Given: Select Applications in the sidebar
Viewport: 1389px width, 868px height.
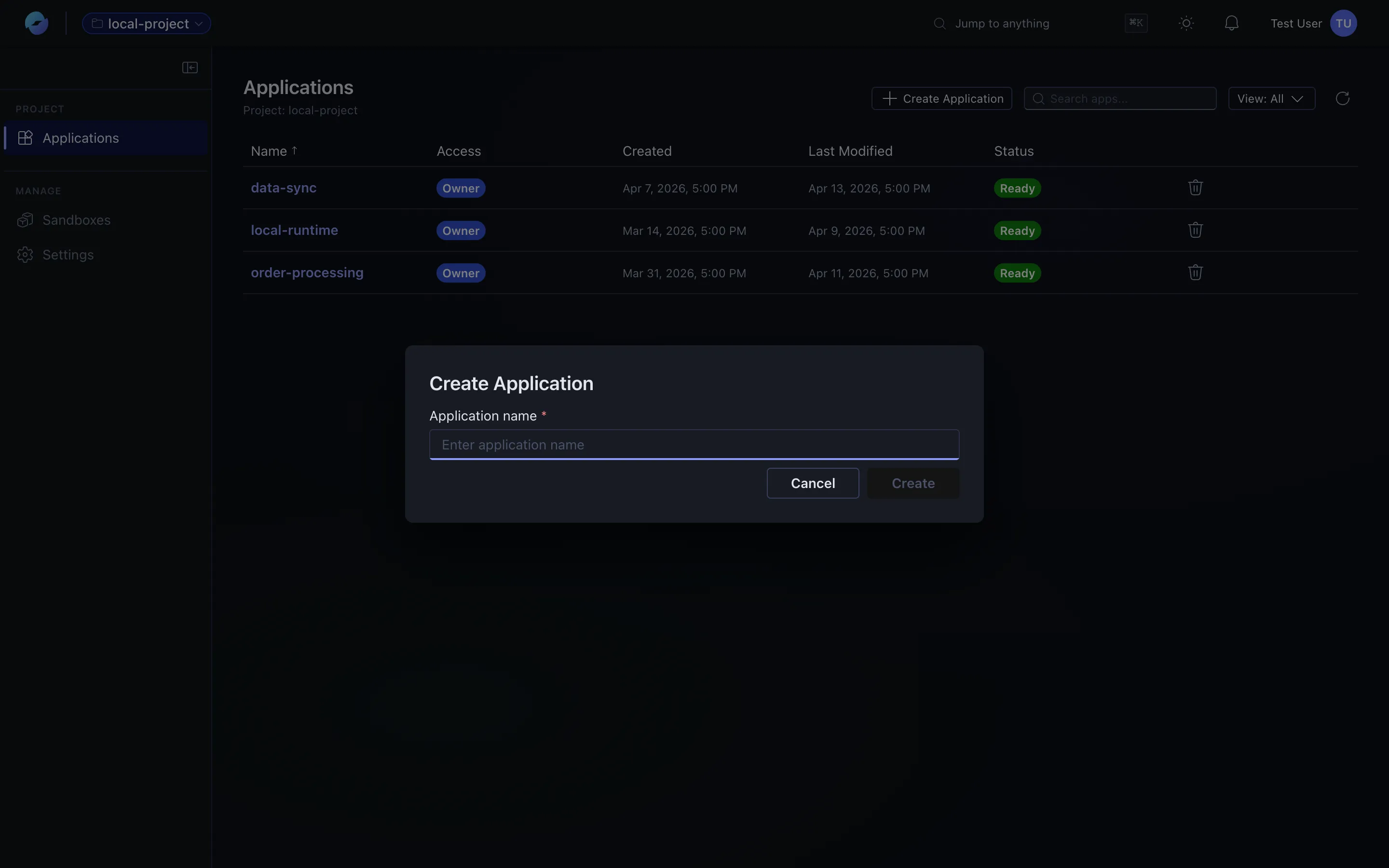Looking at the screenshot, I should (106, 138).
